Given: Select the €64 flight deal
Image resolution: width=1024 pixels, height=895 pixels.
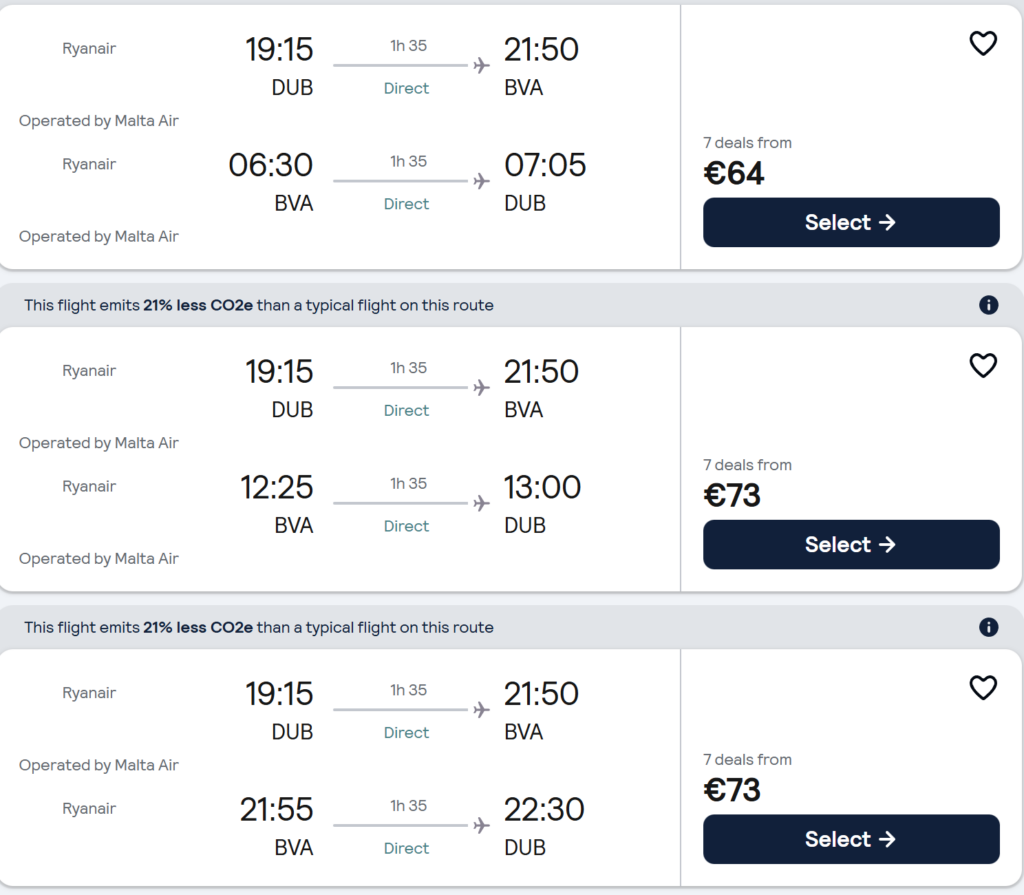Looking at the screenshot, I should 850,222.
